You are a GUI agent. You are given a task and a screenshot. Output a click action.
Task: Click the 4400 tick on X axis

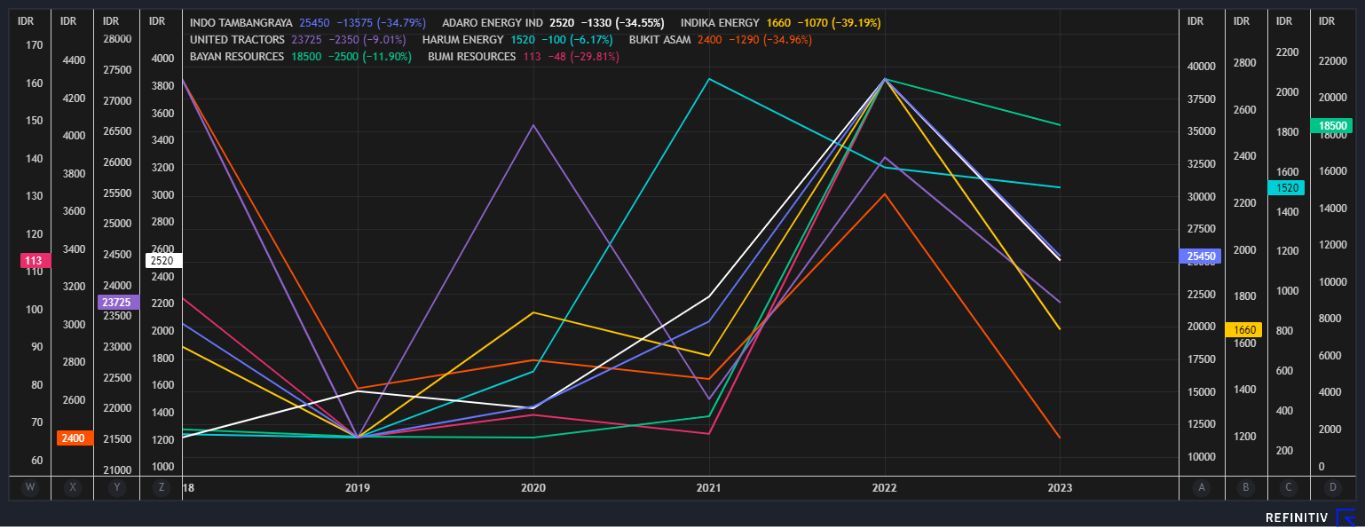[x=74, y=60]
